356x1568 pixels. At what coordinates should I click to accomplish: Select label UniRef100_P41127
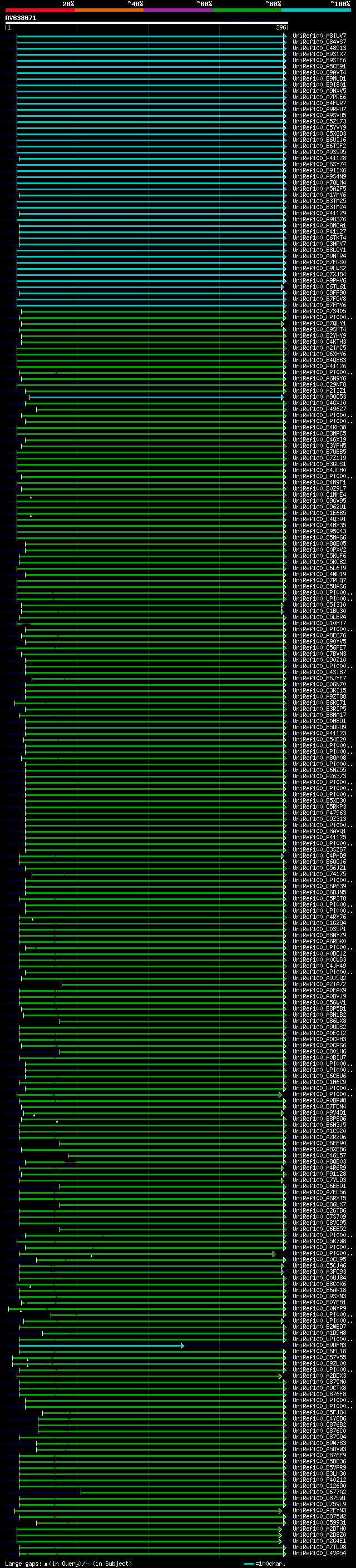319,231
